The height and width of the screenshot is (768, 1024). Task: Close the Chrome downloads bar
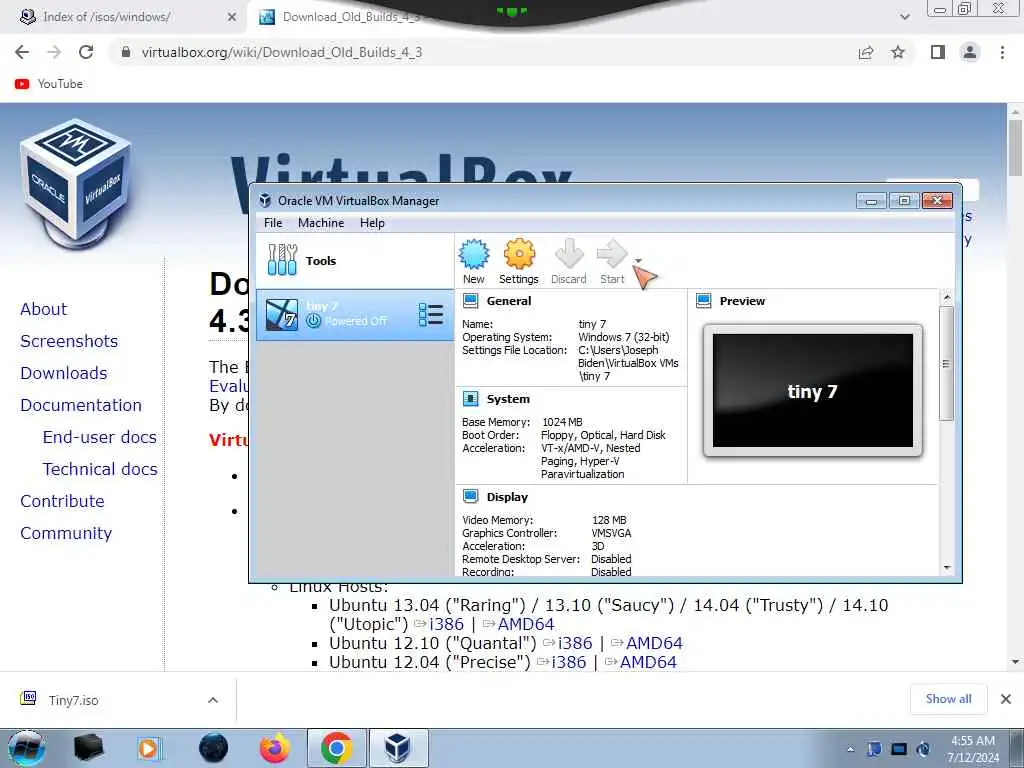1006,699
